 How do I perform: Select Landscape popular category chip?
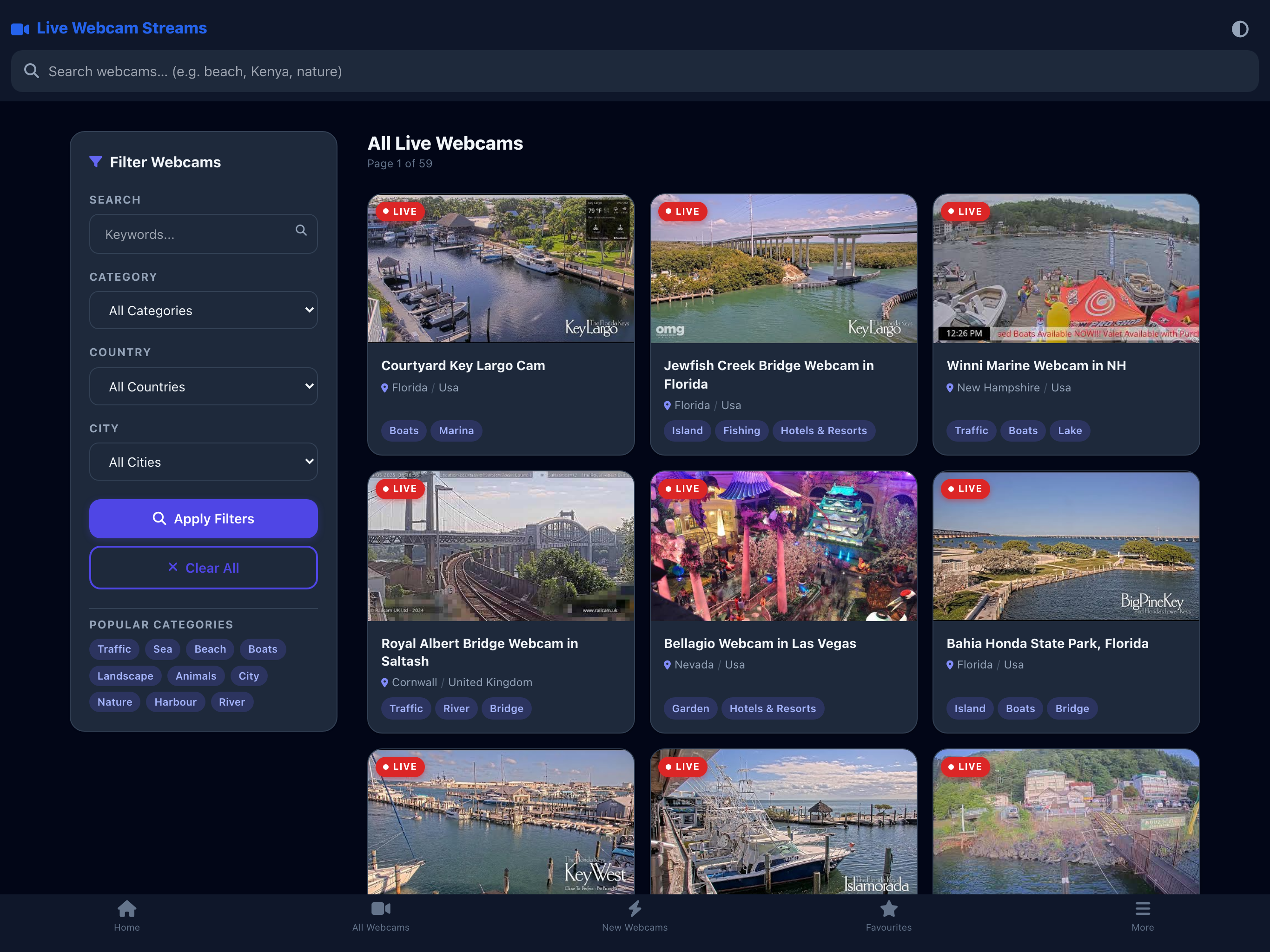(125, 676)
